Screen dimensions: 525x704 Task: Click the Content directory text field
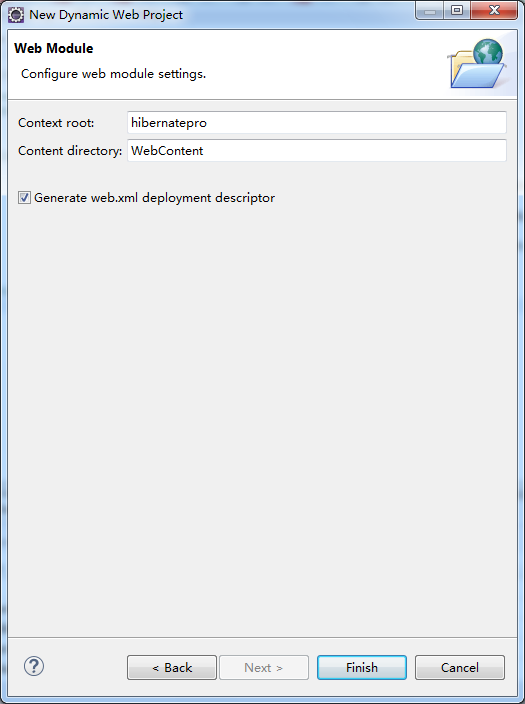[x=317, y=150]
